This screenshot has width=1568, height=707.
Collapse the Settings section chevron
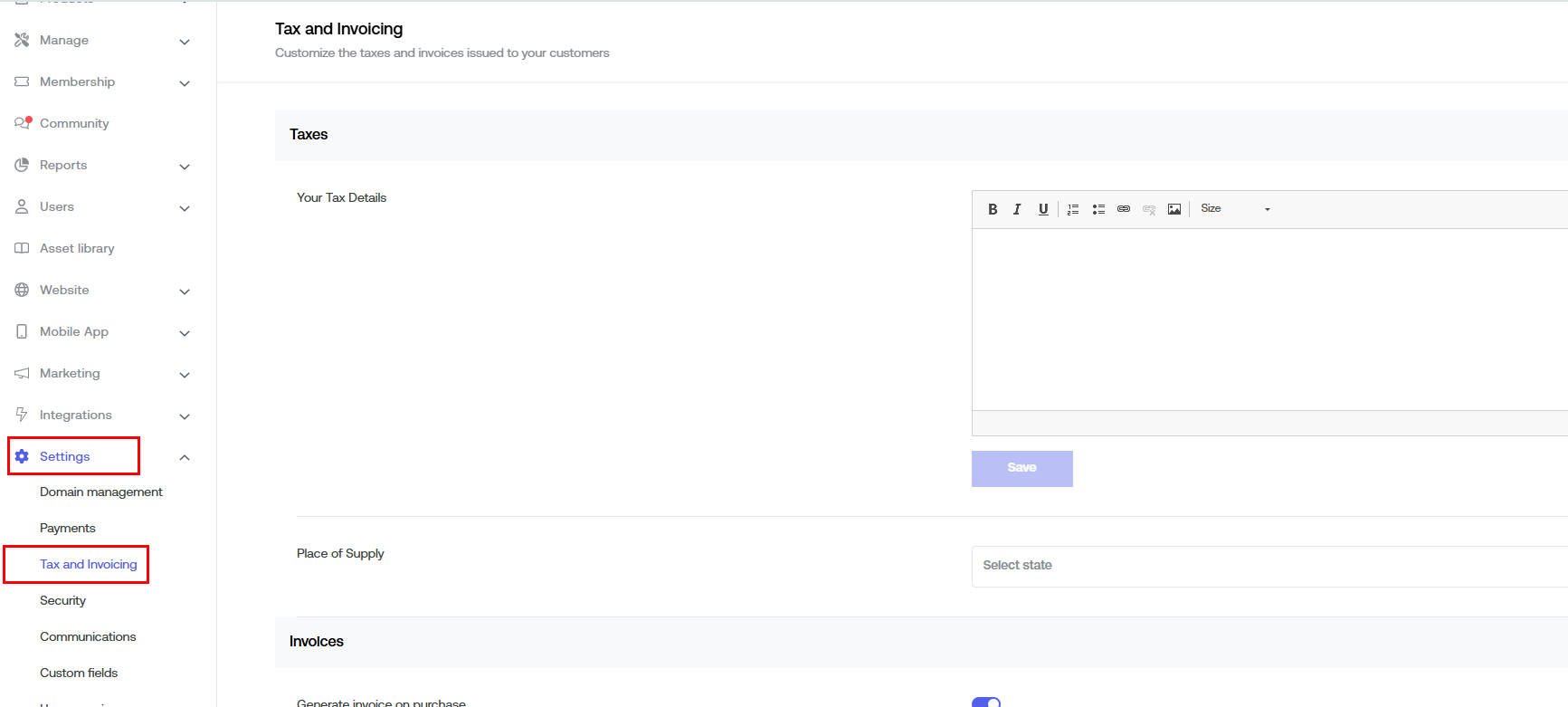(185, 457)
